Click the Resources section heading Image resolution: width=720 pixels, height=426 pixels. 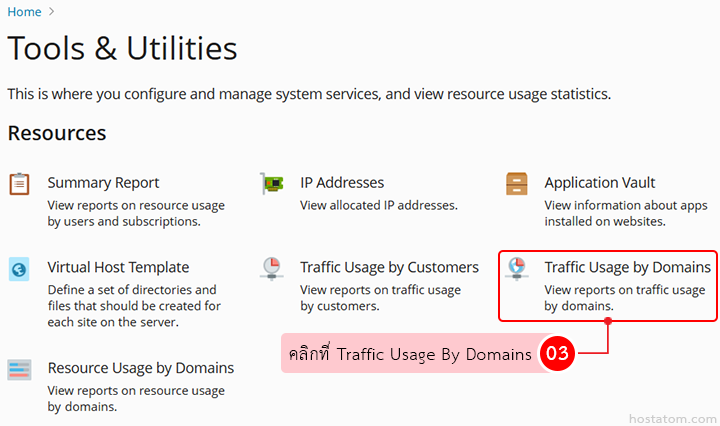(57, 133)
